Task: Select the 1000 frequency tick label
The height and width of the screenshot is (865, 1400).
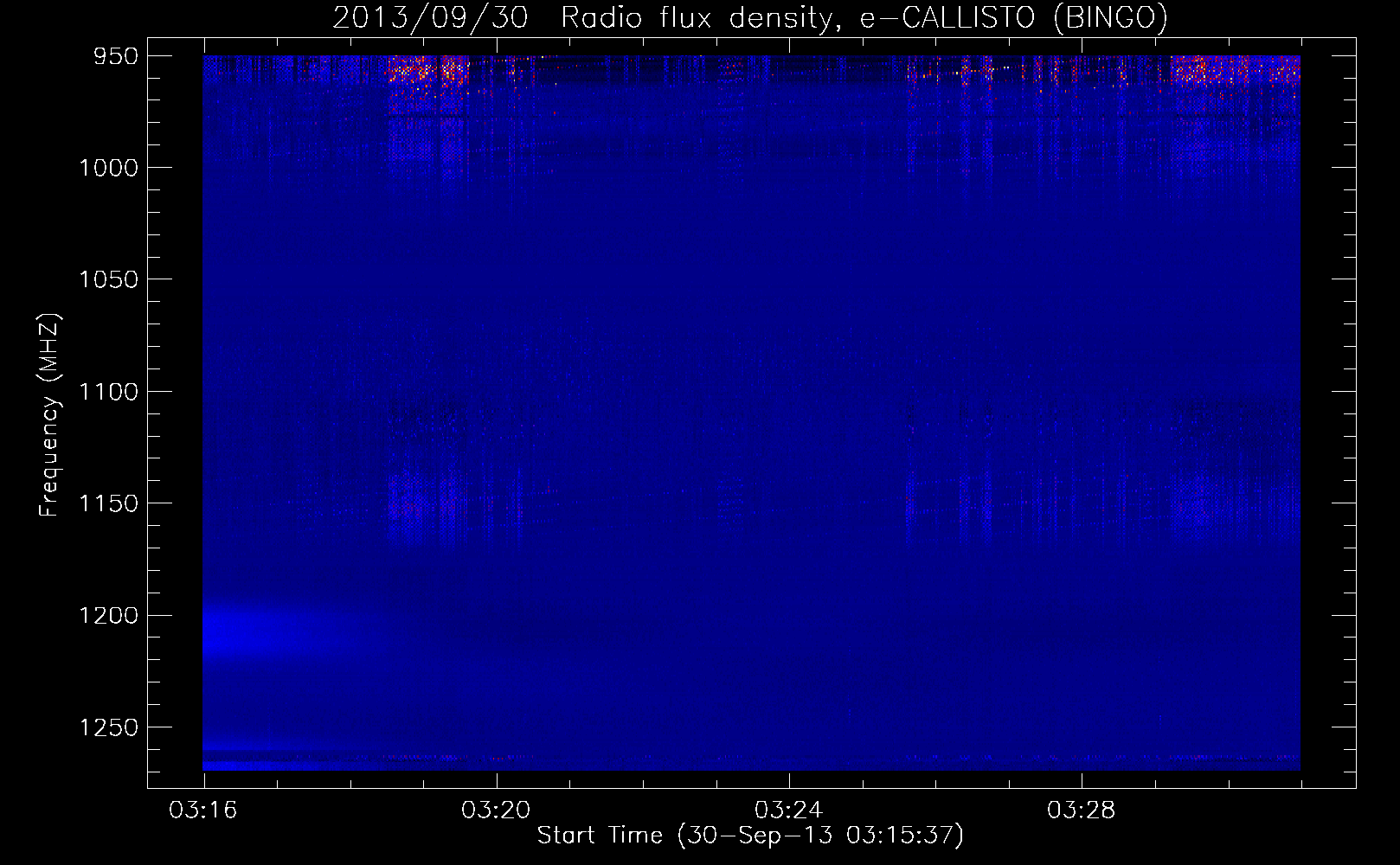Action: 108,168
